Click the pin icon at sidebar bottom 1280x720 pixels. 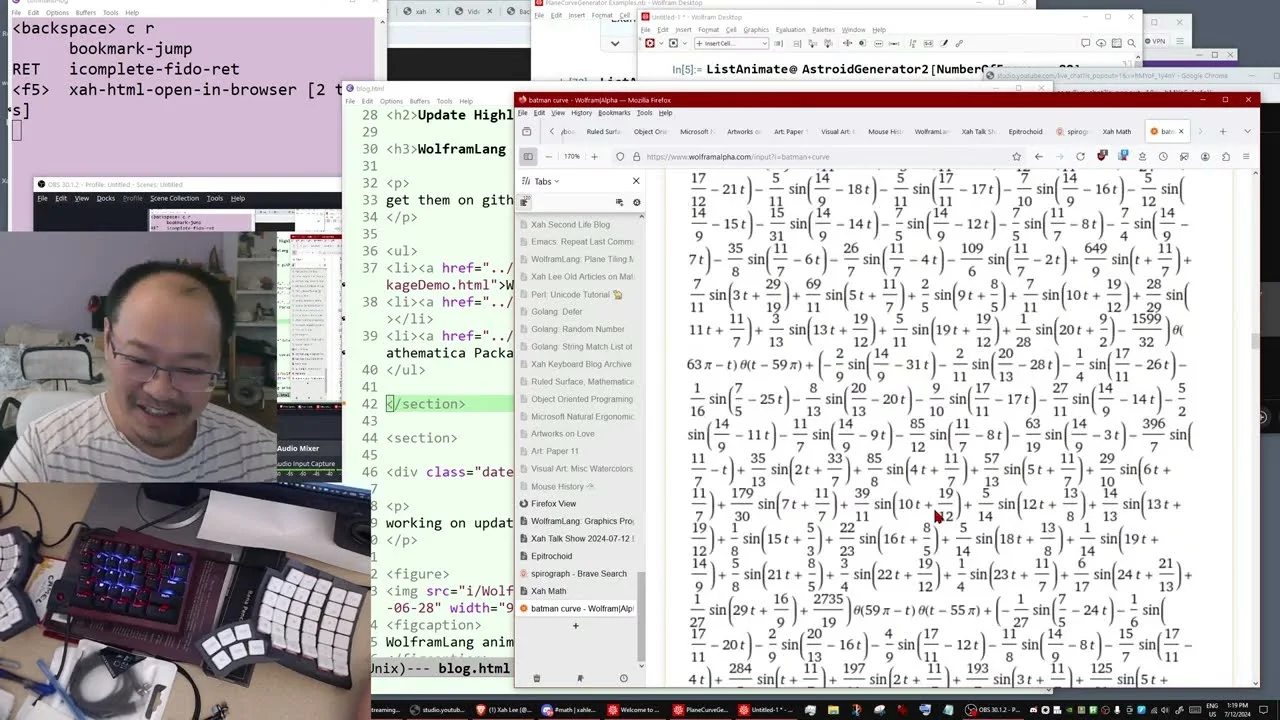pos(580,678)
